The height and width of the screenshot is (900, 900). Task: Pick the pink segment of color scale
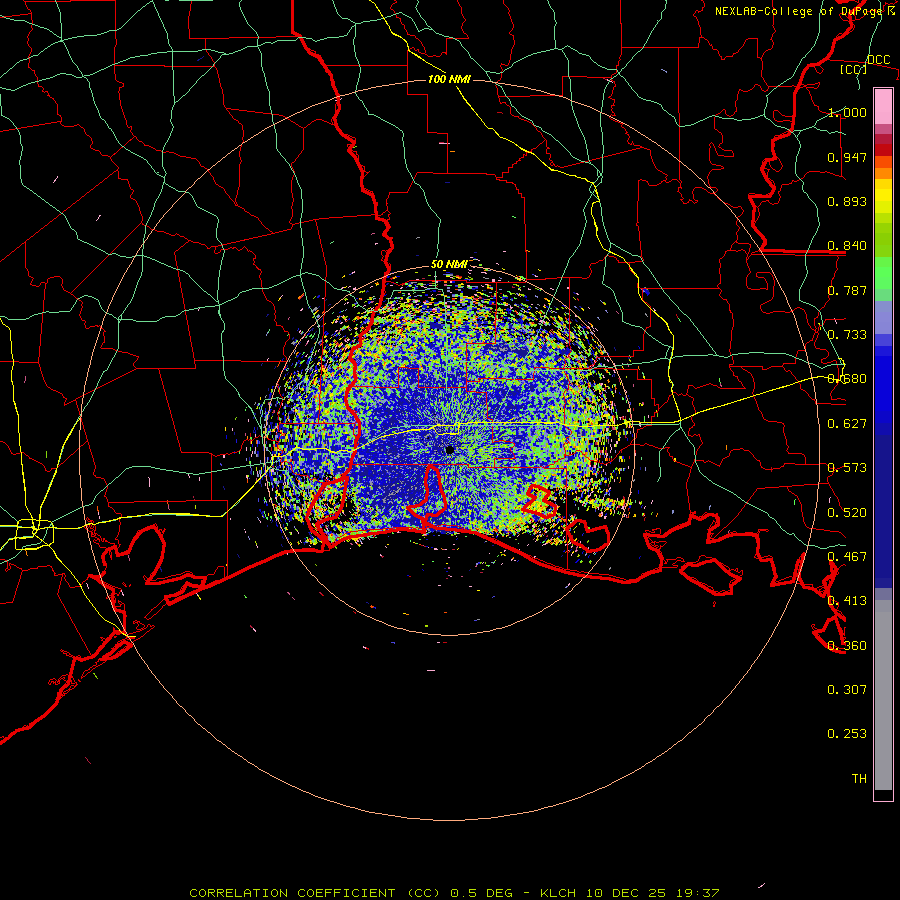click(x=883, y=107)
